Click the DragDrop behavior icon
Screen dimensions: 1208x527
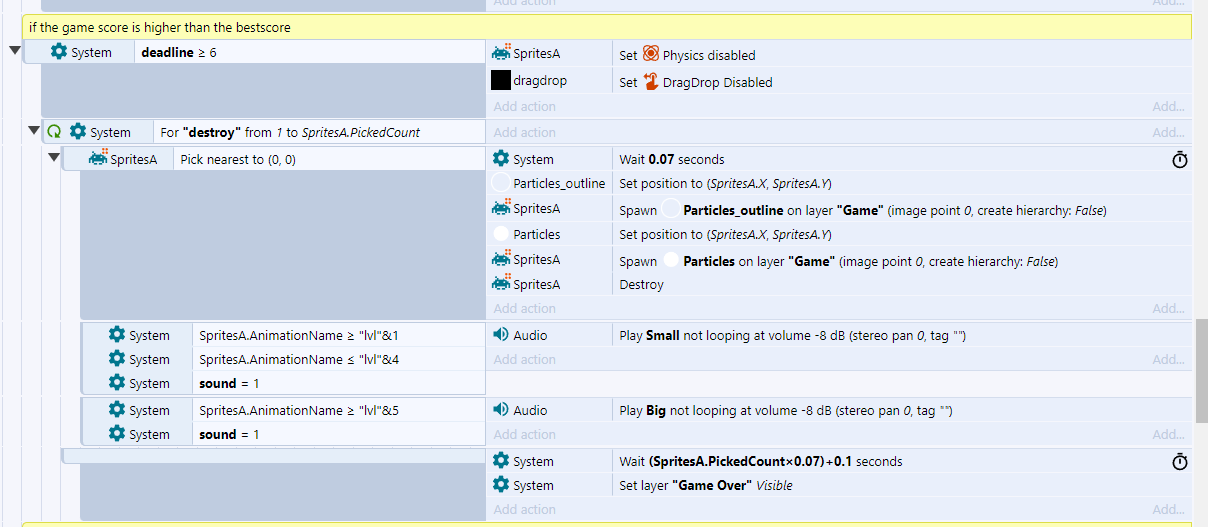tap(651, 81)
